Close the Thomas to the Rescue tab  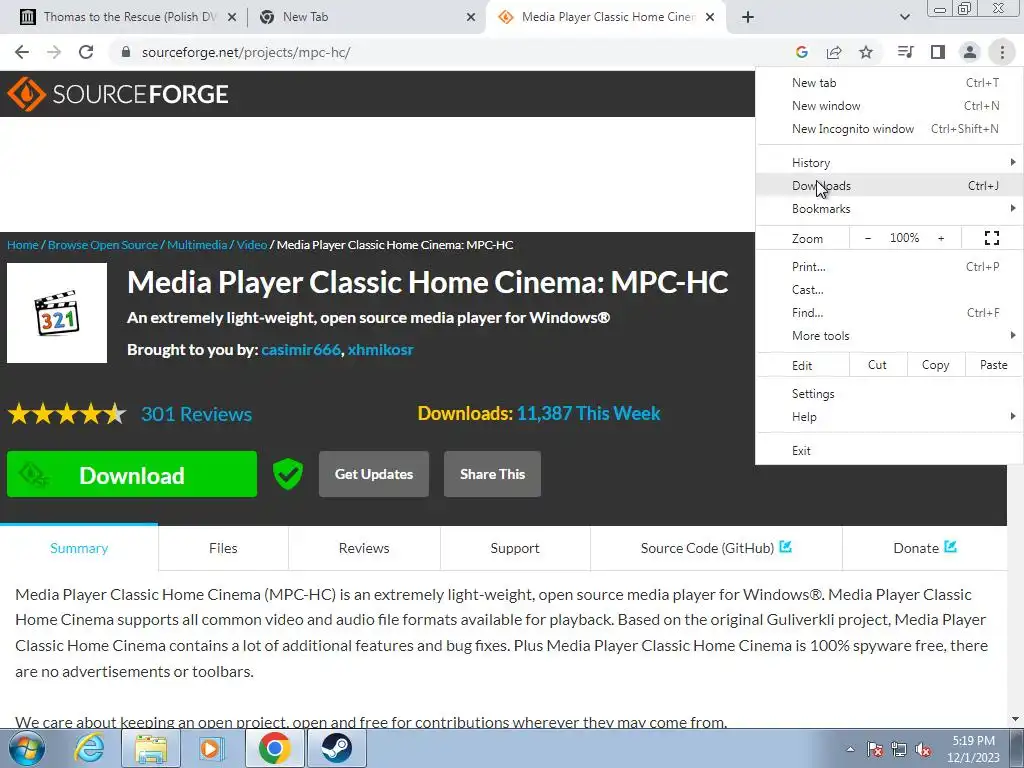point(232,17)
